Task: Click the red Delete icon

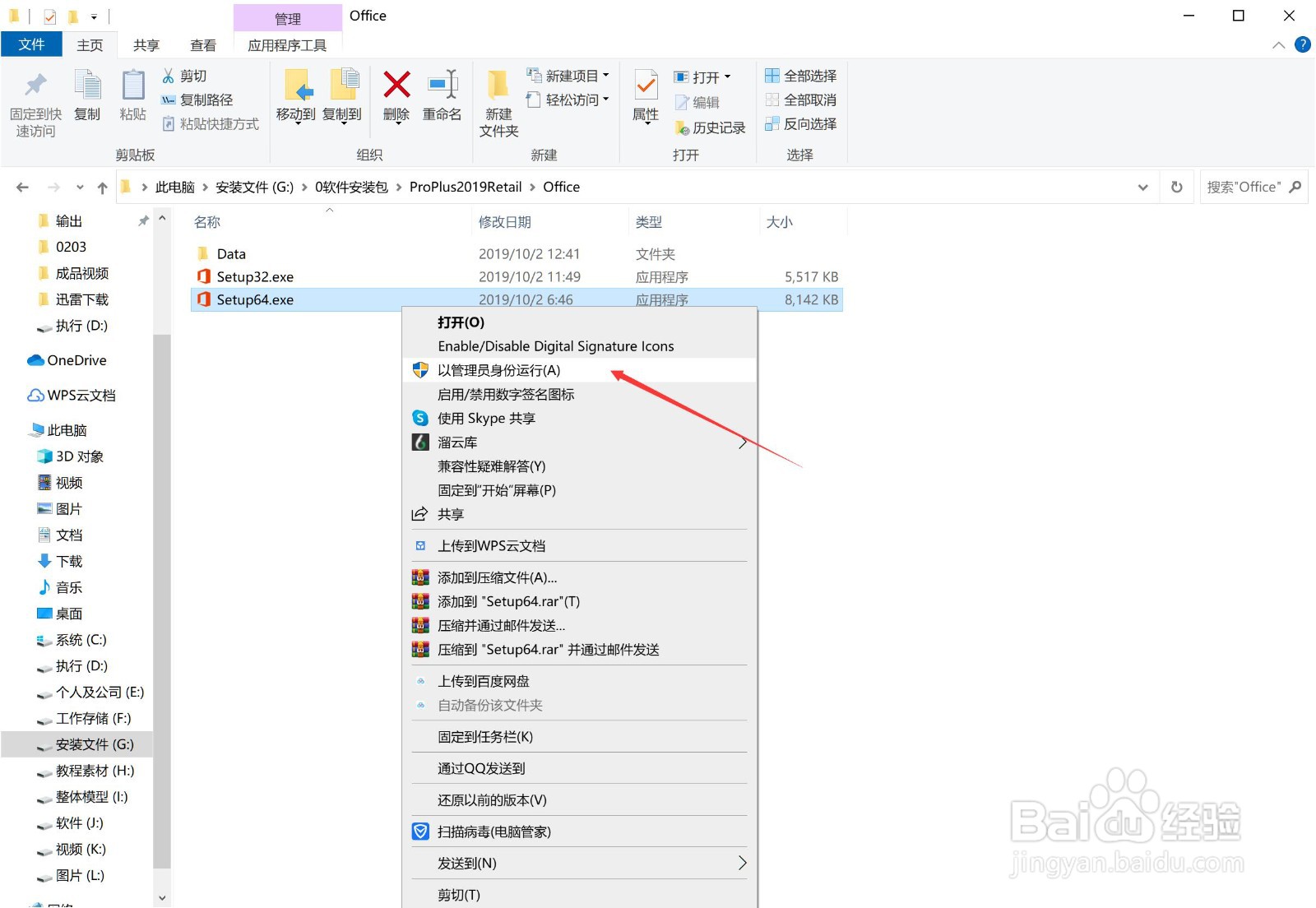Action: 396,83
